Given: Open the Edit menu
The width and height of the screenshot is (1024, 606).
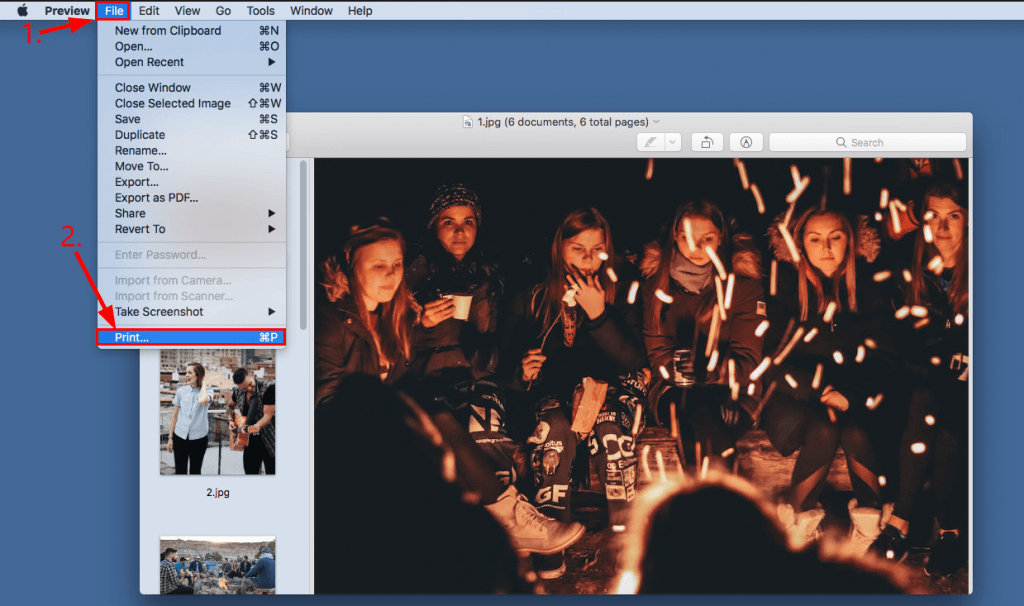Looking at the screenshot, I should click(x=149, y=10).
